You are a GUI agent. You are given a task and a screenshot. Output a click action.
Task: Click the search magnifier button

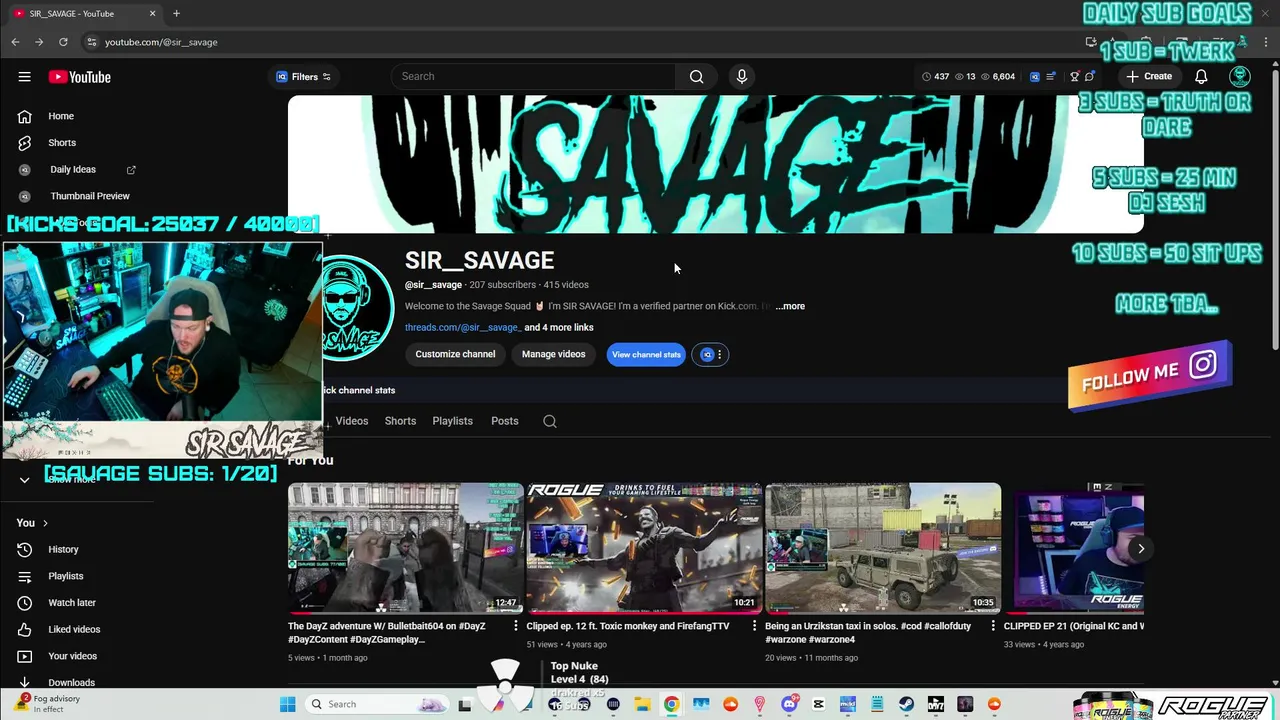tap(696, 76)
